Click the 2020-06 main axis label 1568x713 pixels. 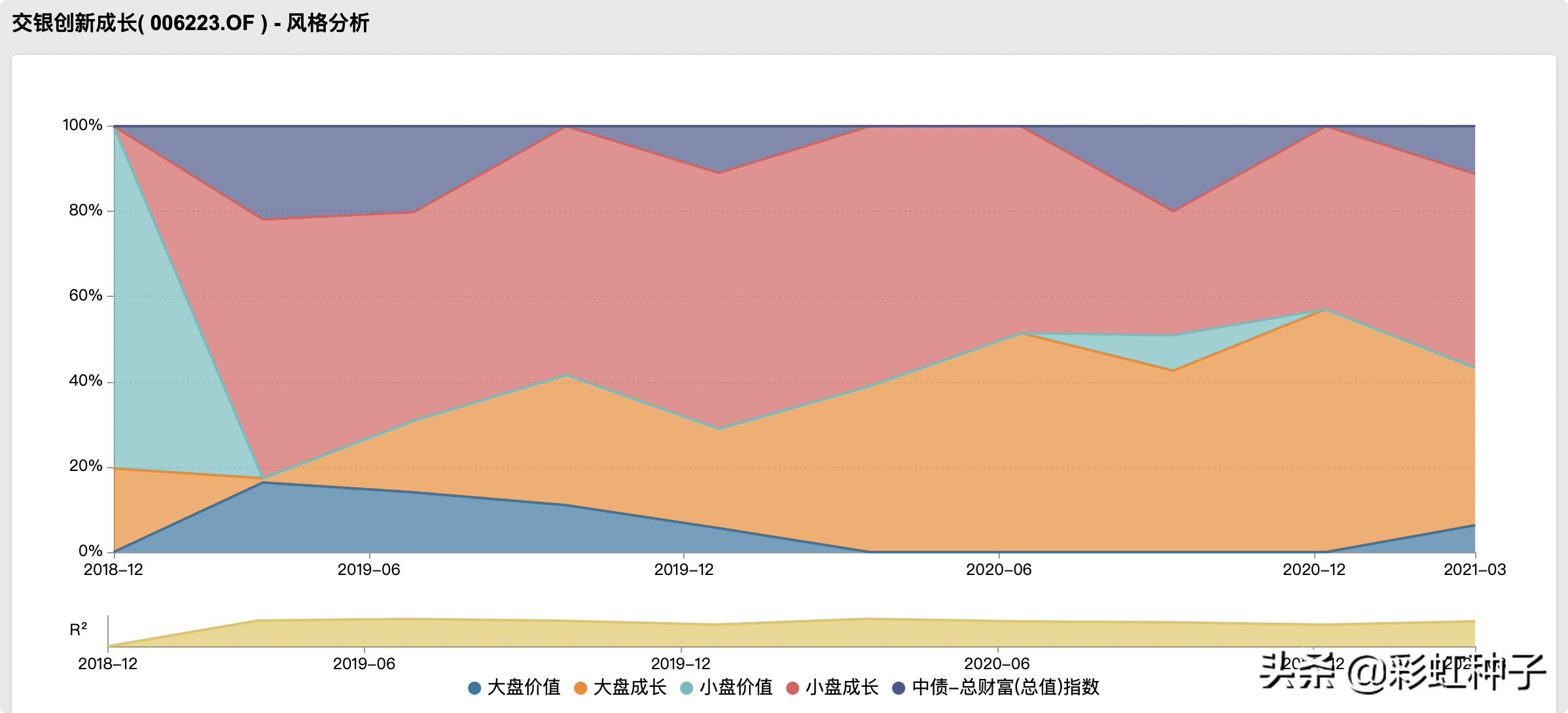(999, 570)
